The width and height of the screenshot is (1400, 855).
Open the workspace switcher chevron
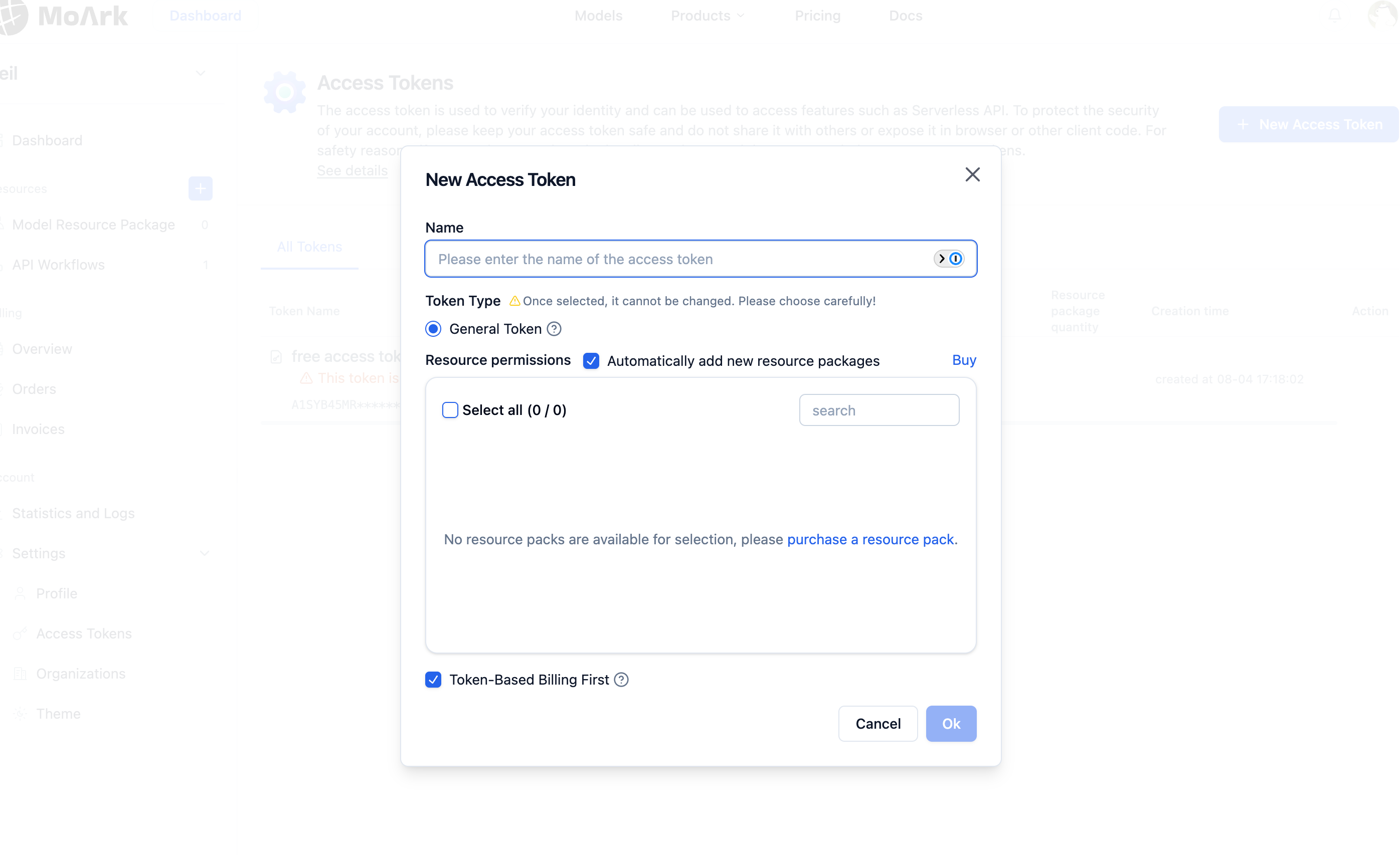point(200,73)
